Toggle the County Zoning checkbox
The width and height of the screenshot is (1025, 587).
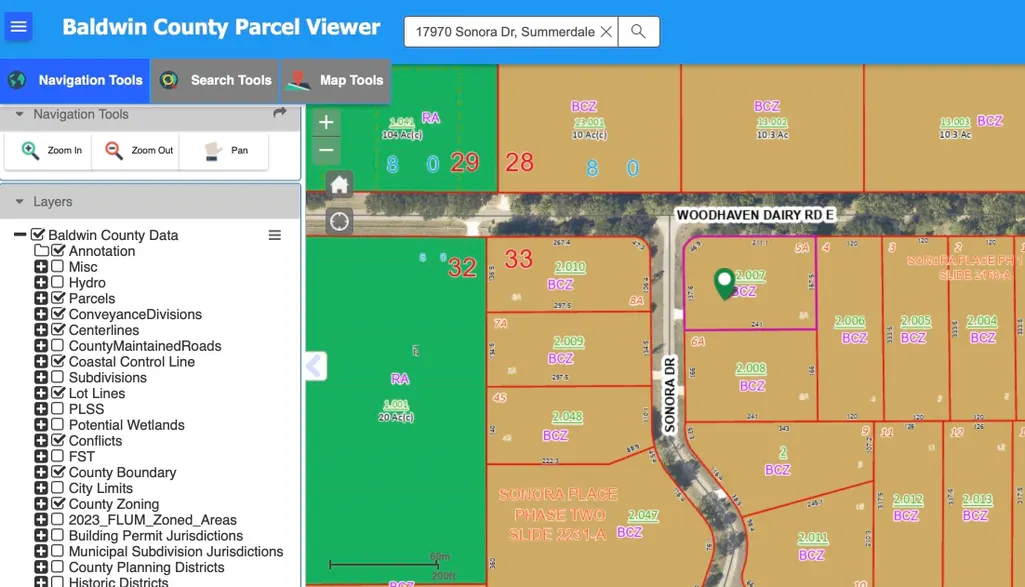[58, 503]
